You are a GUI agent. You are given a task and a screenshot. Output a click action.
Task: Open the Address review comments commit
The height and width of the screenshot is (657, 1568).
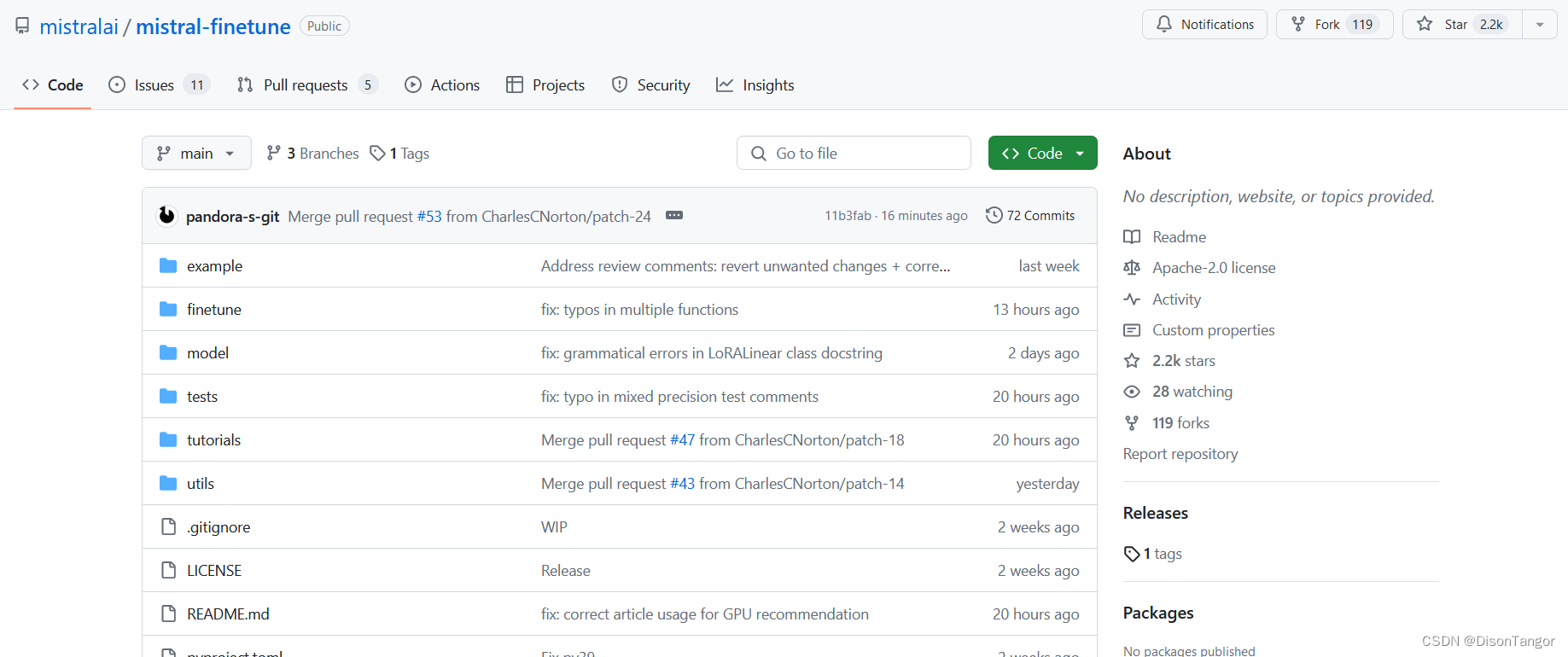coord(745,266)
